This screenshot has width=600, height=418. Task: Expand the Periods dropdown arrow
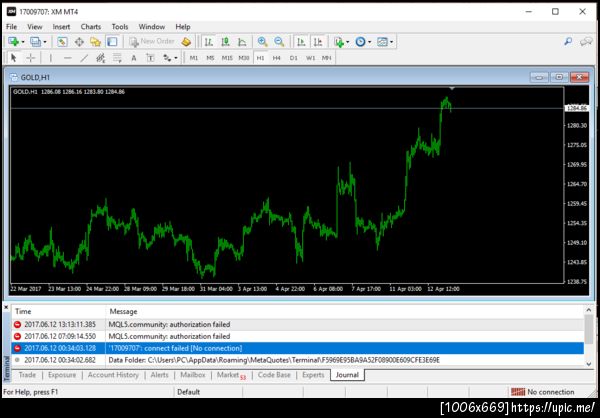click(x=369, y=42)
